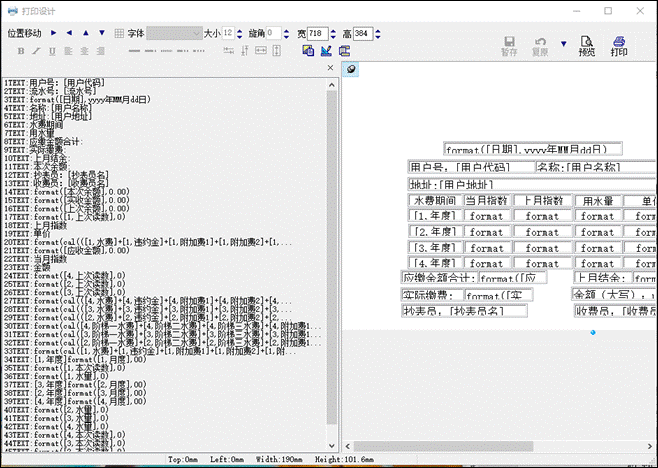
Task: Click the 高 height field showing 384
Action: tap(363, 33)
